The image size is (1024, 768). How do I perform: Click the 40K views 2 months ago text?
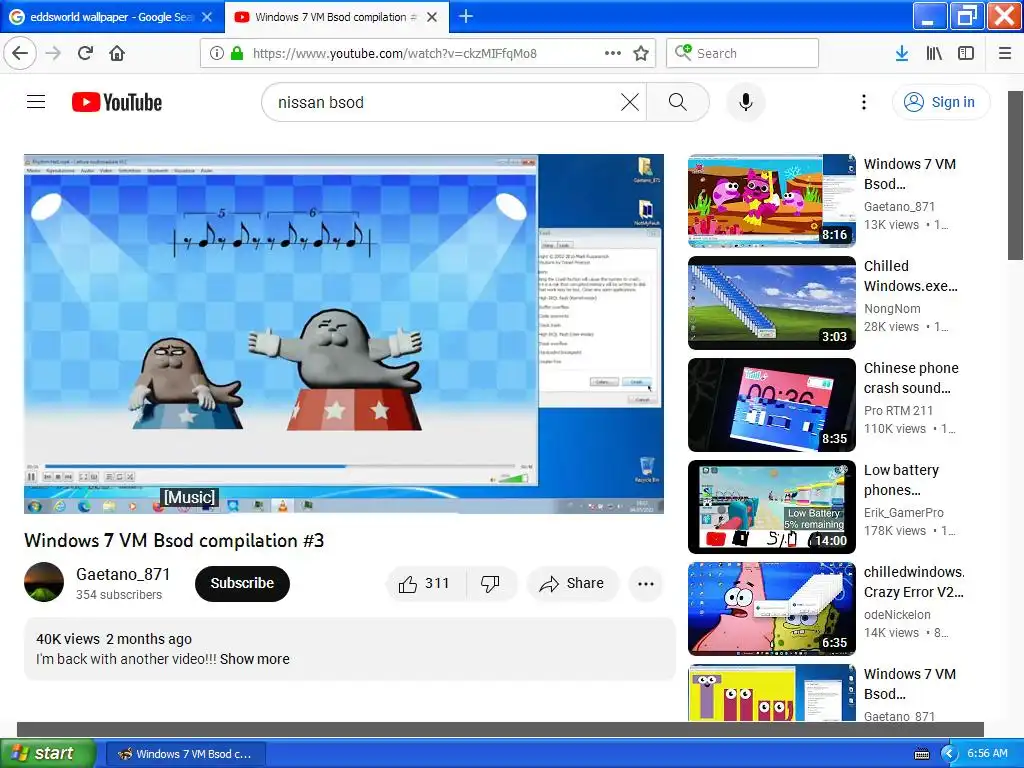[x=114, y=639]
